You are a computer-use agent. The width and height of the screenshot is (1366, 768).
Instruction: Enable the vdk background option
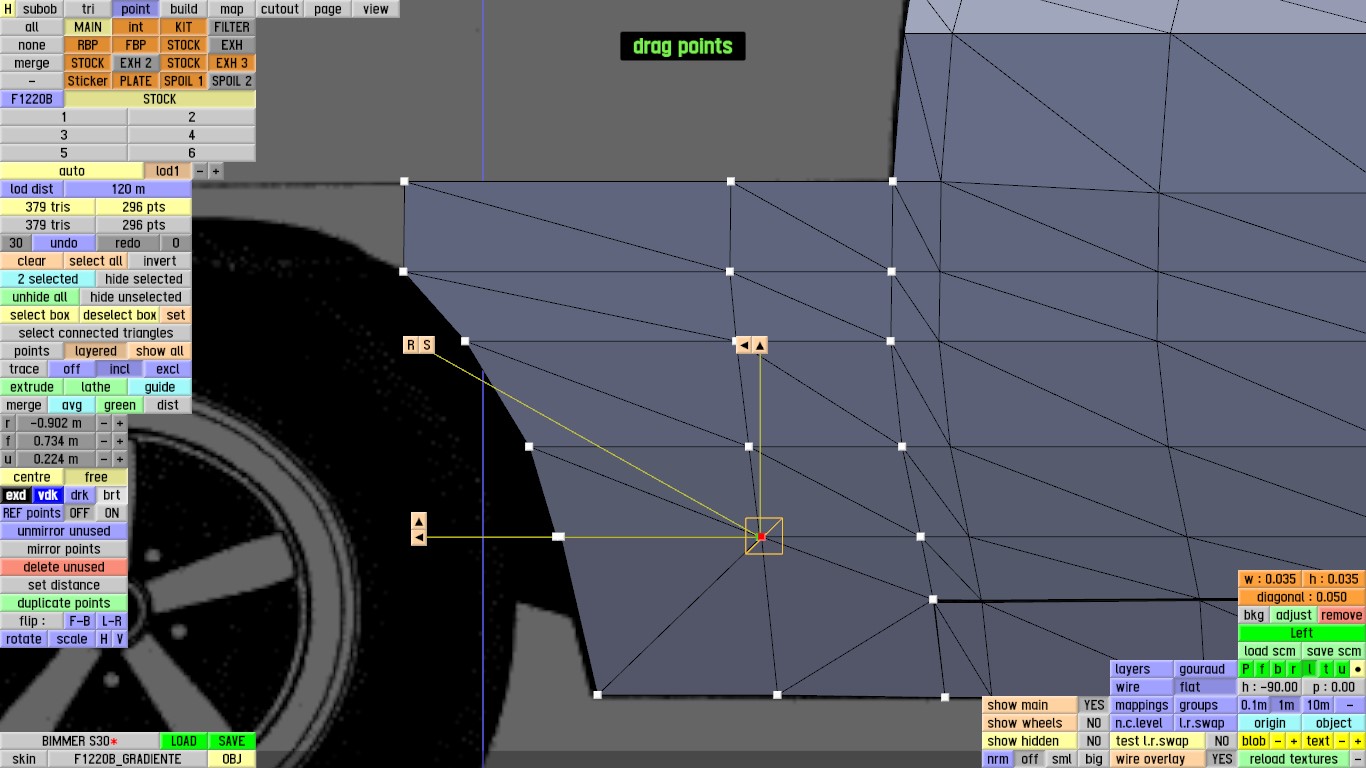click(x=48, y=495)
